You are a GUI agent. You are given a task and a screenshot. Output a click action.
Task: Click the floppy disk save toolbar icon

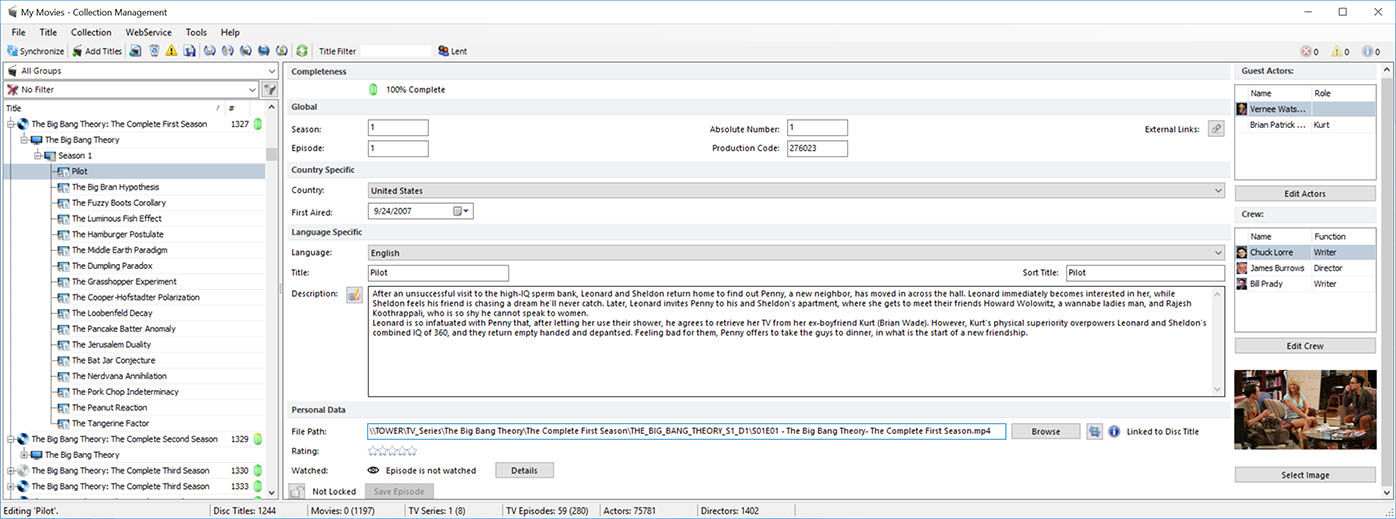[x=189, y=51]
